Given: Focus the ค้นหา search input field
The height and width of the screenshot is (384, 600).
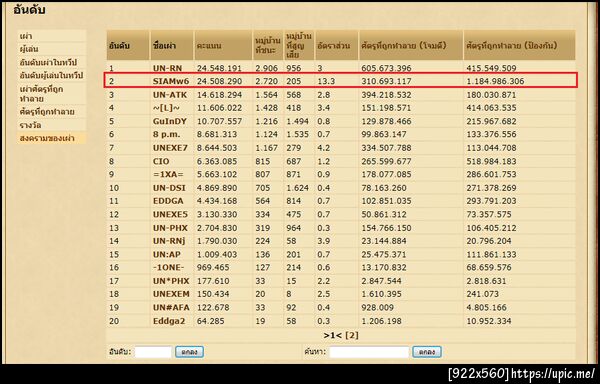Looking at the screenshot, I should pyautogui.click(x=369, y=352).
